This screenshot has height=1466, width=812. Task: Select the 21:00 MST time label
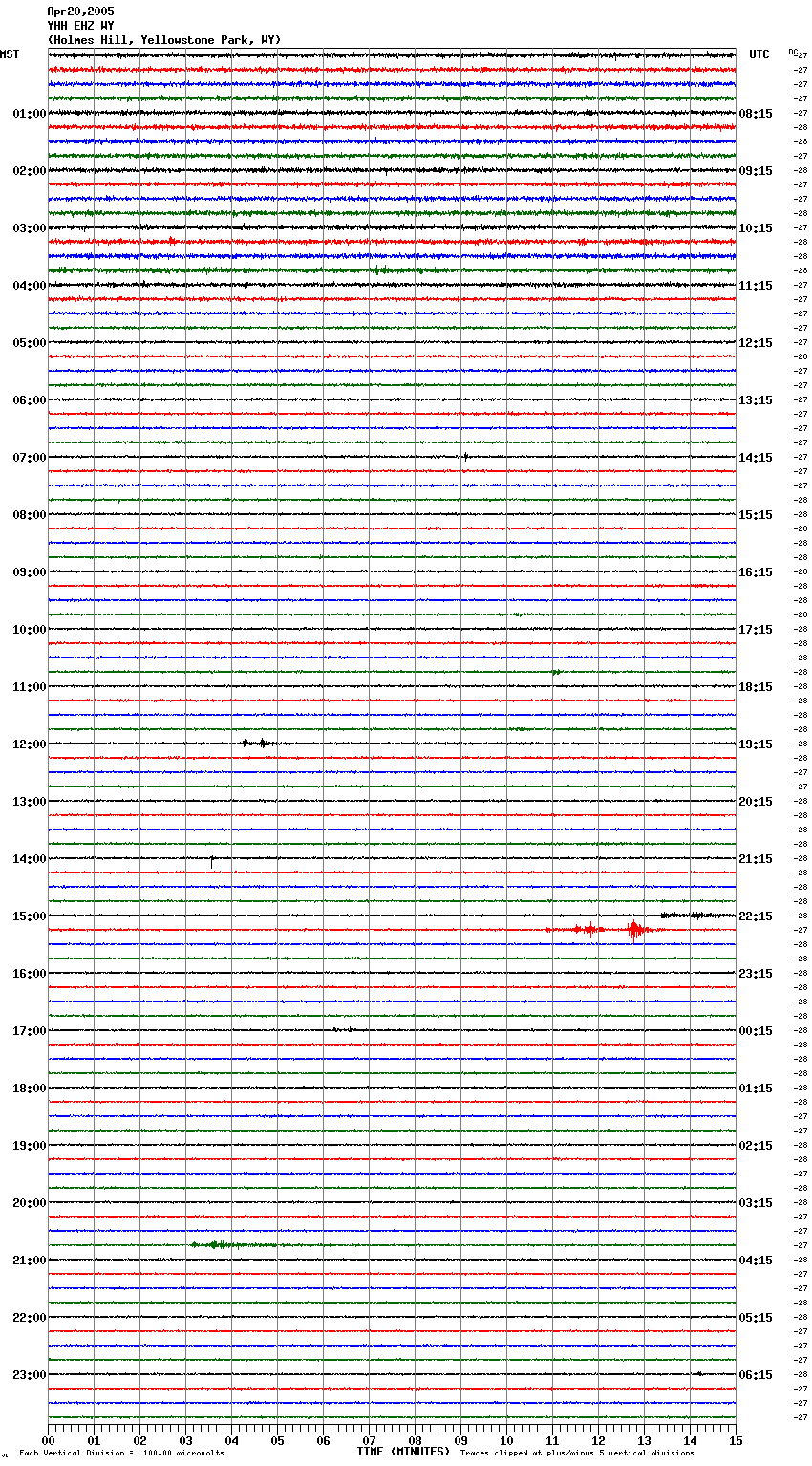click(30, 1261)
